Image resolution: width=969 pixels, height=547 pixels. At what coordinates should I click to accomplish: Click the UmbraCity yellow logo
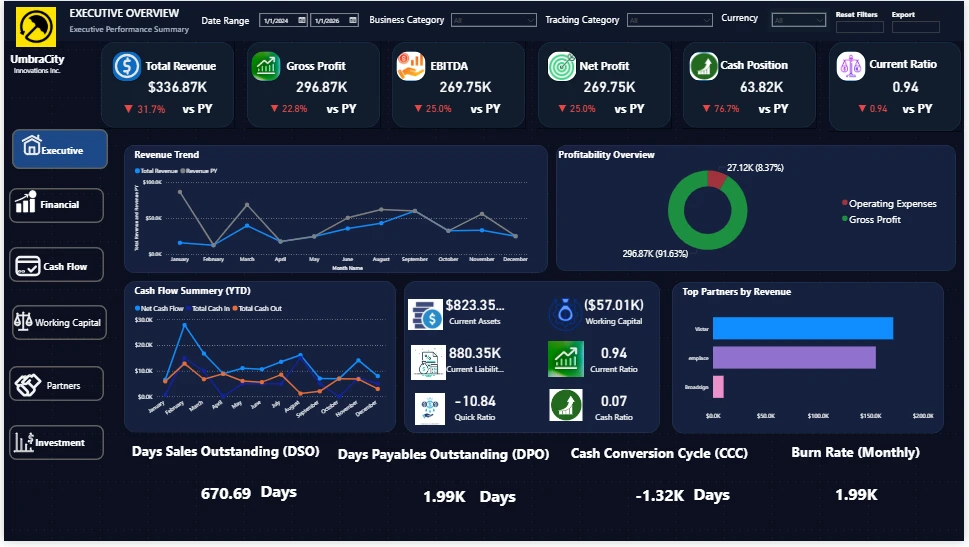click(x=36, y=27)
